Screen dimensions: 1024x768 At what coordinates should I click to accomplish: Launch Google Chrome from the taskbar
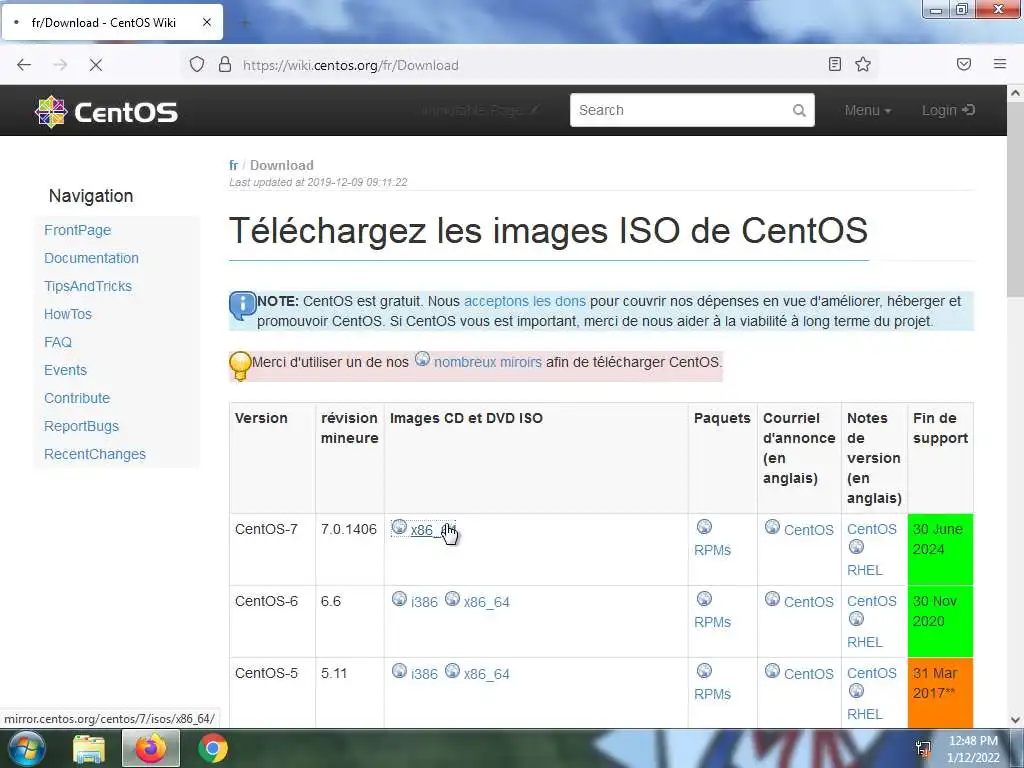click(x=213, y=748)
